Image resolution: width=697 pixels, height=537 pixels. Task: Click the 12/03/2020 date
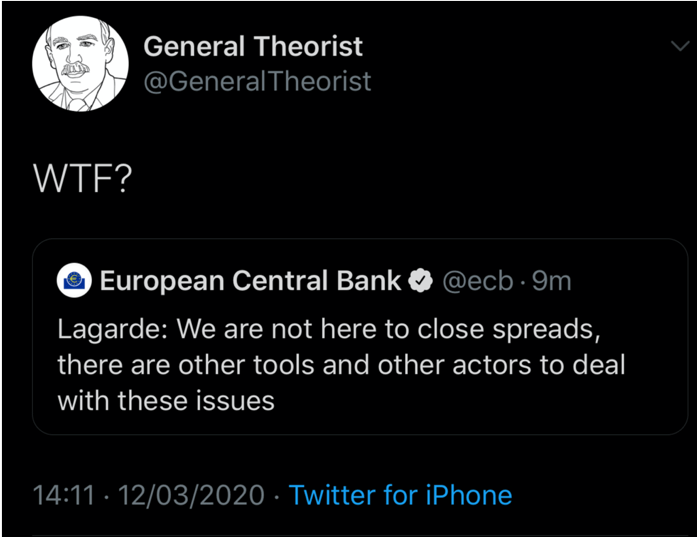192,495
